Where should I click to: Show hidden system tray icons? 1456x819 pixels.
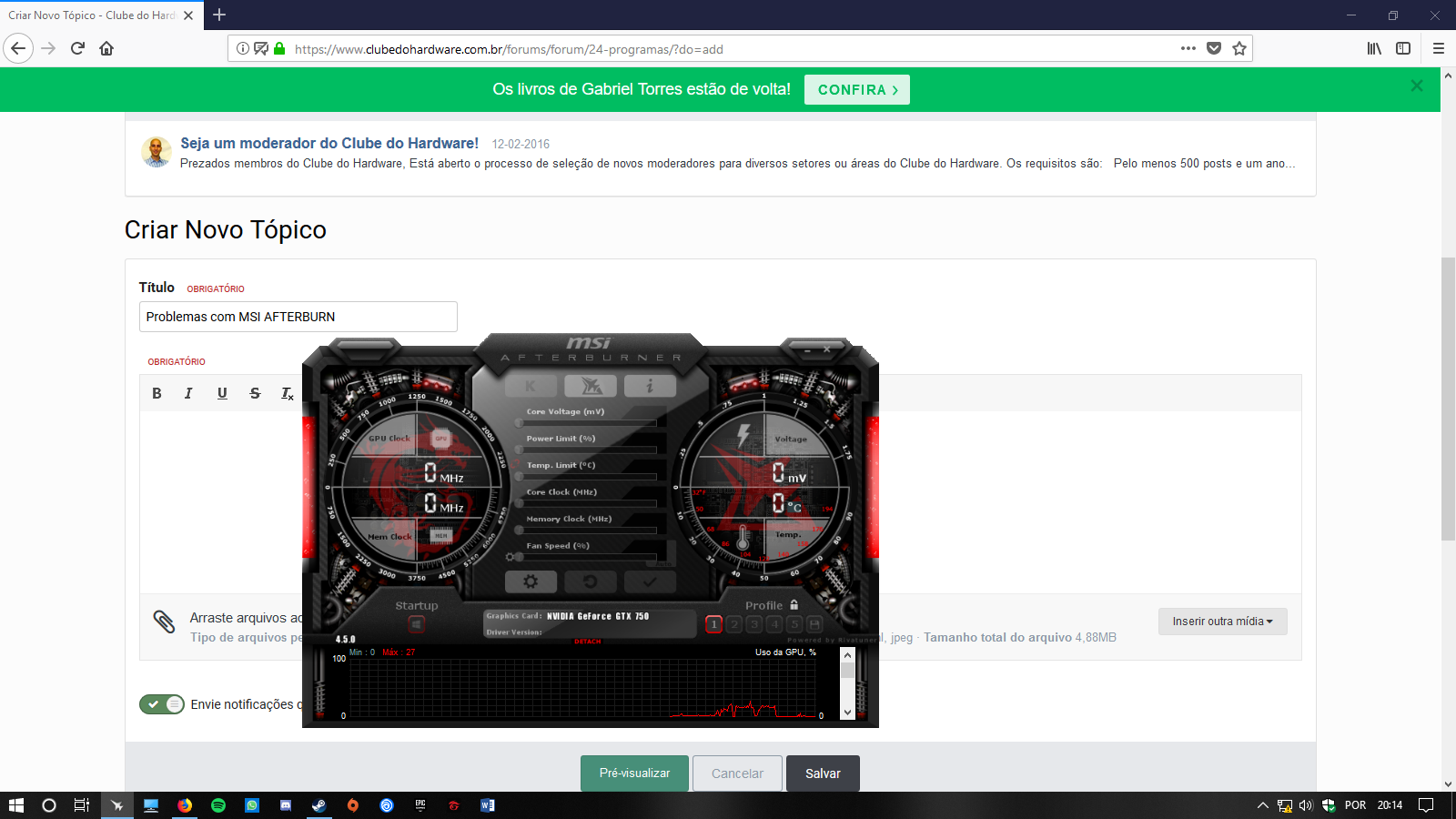pyautogui.click(x=1262, y=805)
